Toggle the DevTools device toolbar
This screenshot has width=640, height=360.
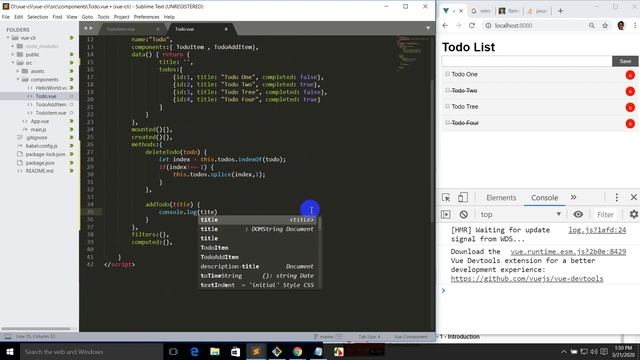click(462, 198)
